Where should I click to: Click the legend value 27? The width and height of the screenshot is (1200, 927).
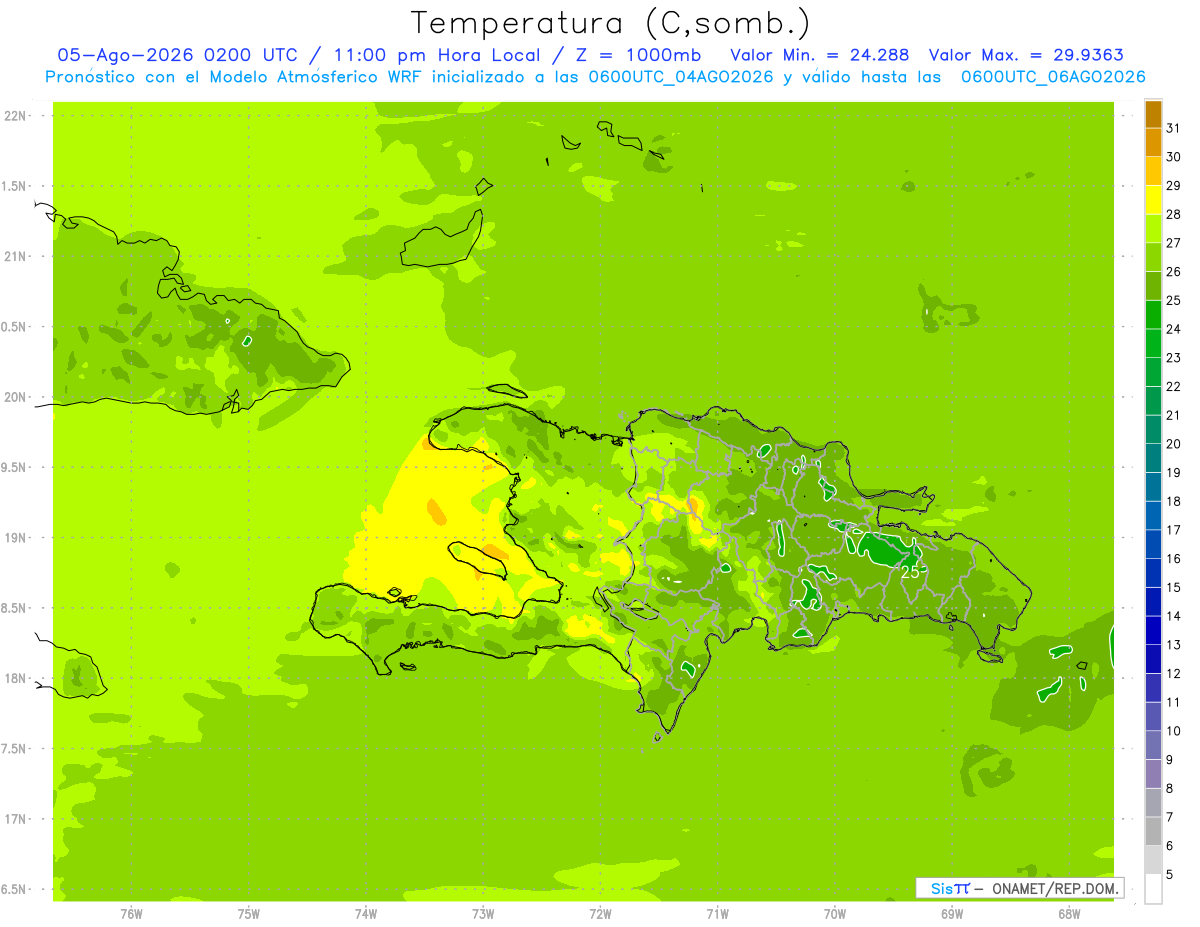click(x=1174, y=243)
